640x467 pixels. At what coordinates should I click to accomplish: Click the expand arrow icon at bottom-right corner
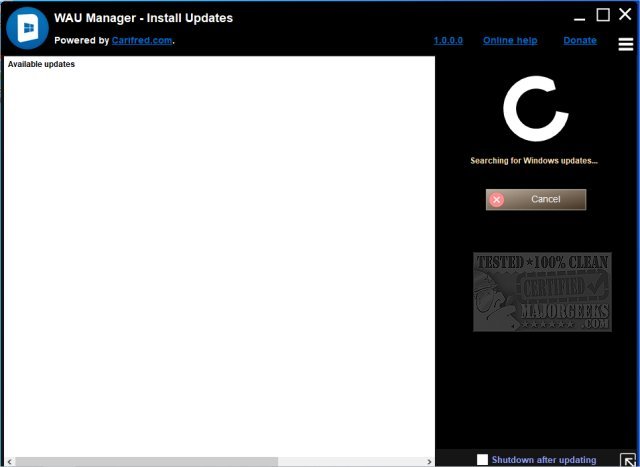pos(628,460)
